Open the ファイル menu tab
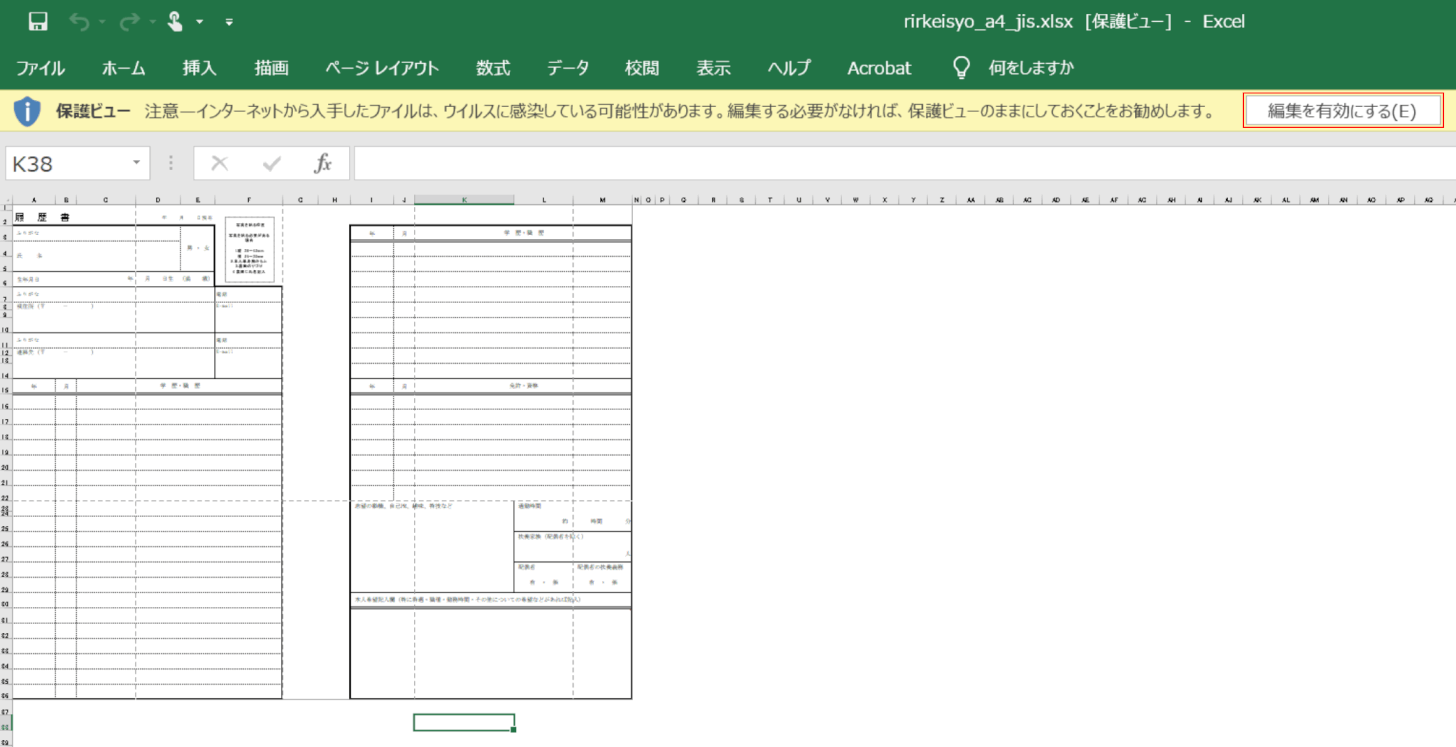The width and height of the screenshot is (1456, 747). click(x=40, y=68)
